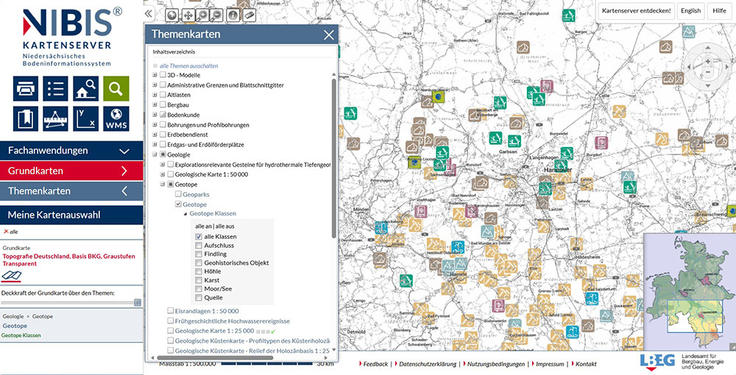Screen dimensions: 736x375
Task: Click the eraser tool in map toolbar
Action: (x=248, y=15)
